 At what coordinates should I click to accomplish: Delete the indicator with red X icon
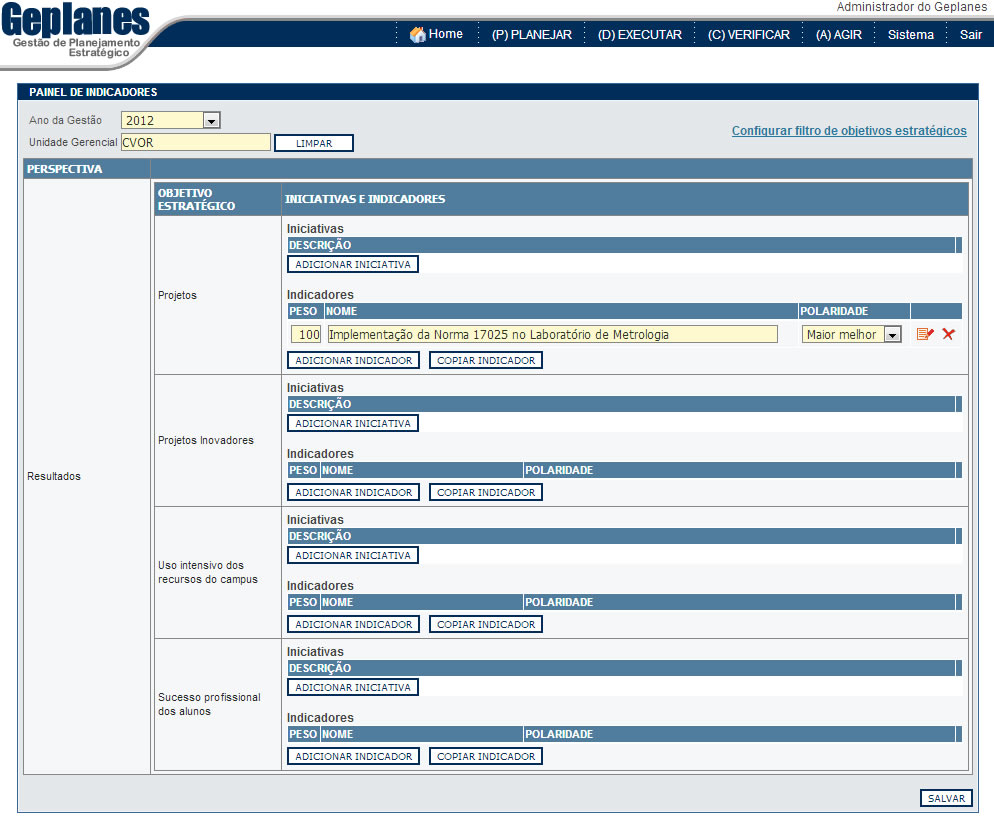[948, 334]
